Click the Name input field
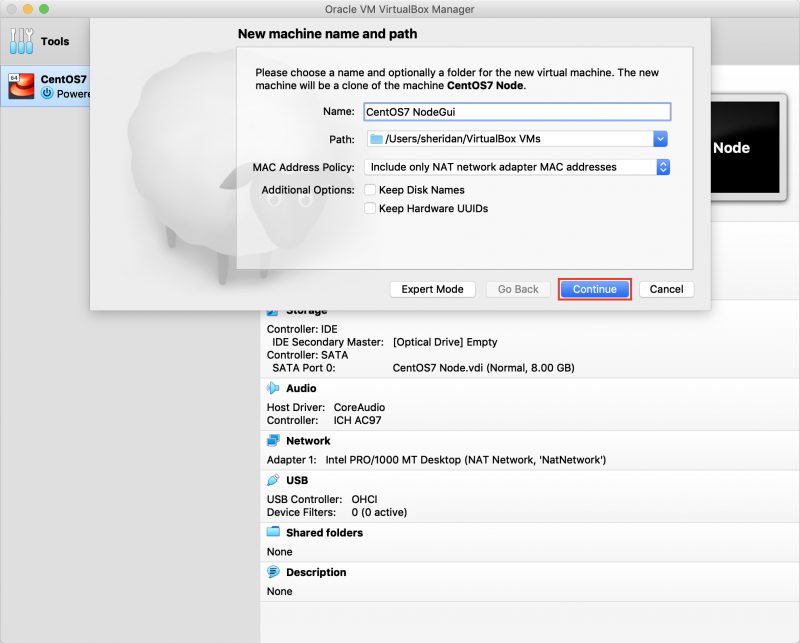This screenshot has width=800, height=643. (x=517, y=112)
